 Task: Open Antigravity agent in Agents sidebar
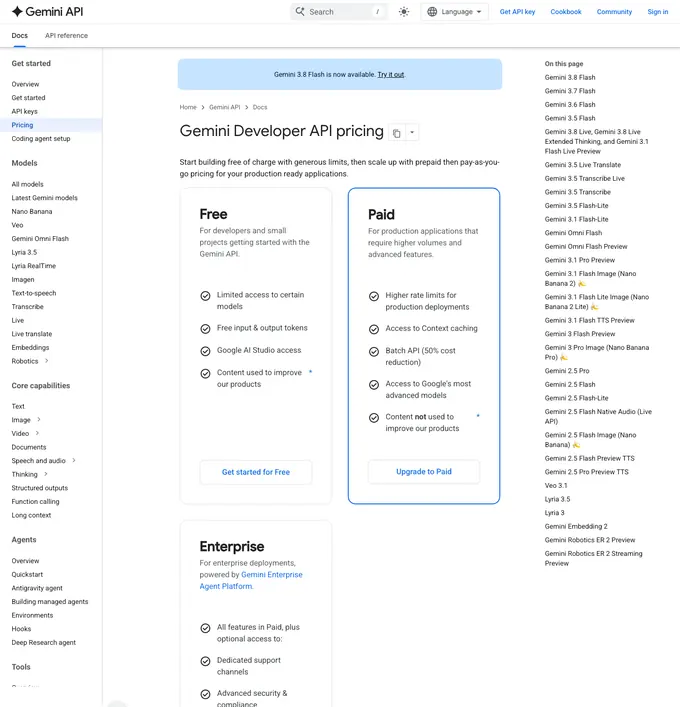[x=37, y=588]
